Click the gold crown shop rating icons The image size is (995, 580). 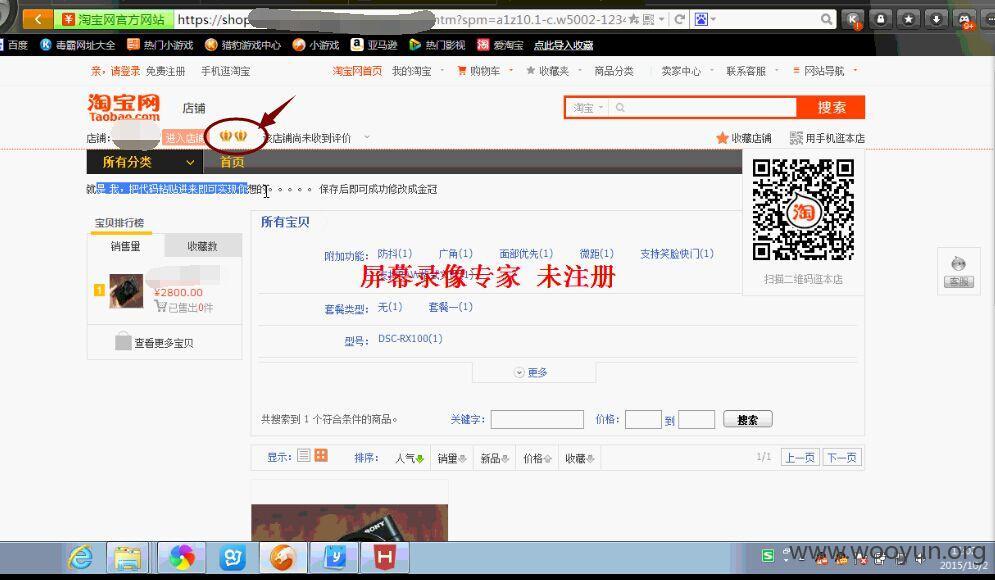[233, 136]
